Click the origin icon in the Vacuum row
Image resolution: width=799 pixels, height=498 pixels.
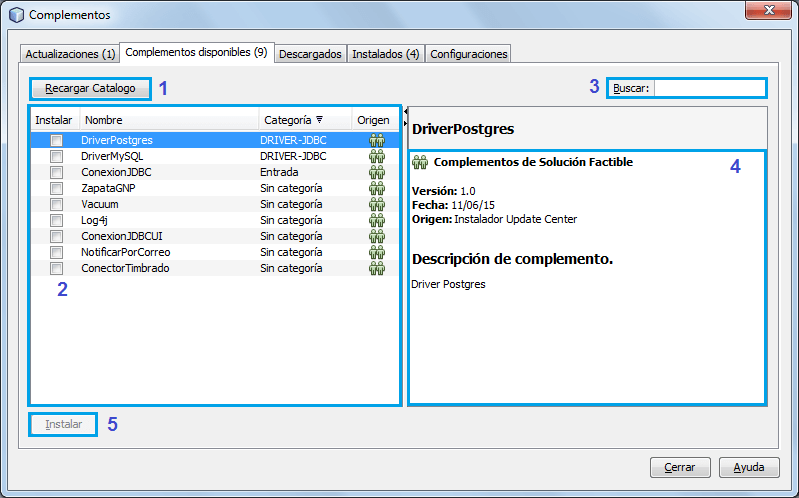(x=376, y=204)
